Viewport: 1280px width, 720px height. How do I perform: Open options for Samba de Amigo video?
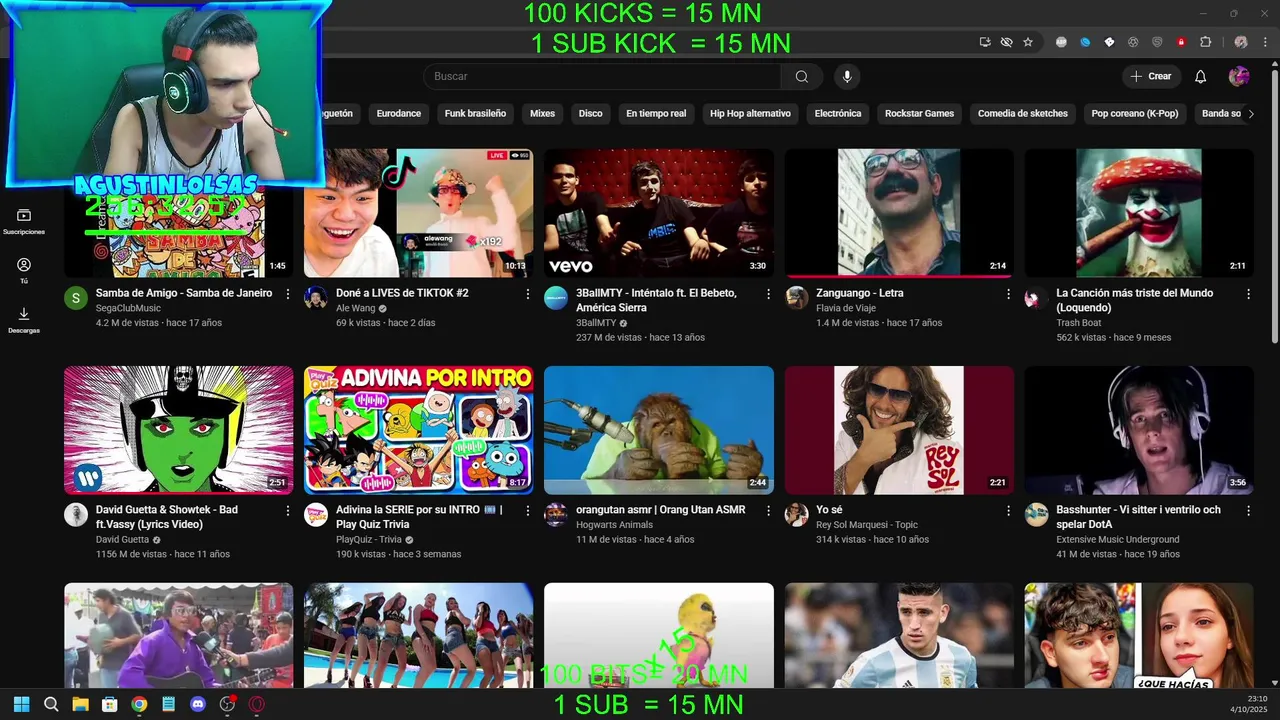288,294
